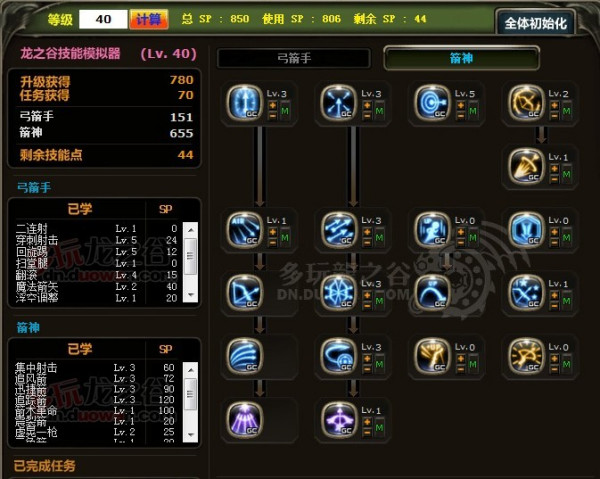The height and width of the screenshot is (479, 600).
Task: Click the purple crossbow skill icon Lv.1
Action: [x=339, y=420]
